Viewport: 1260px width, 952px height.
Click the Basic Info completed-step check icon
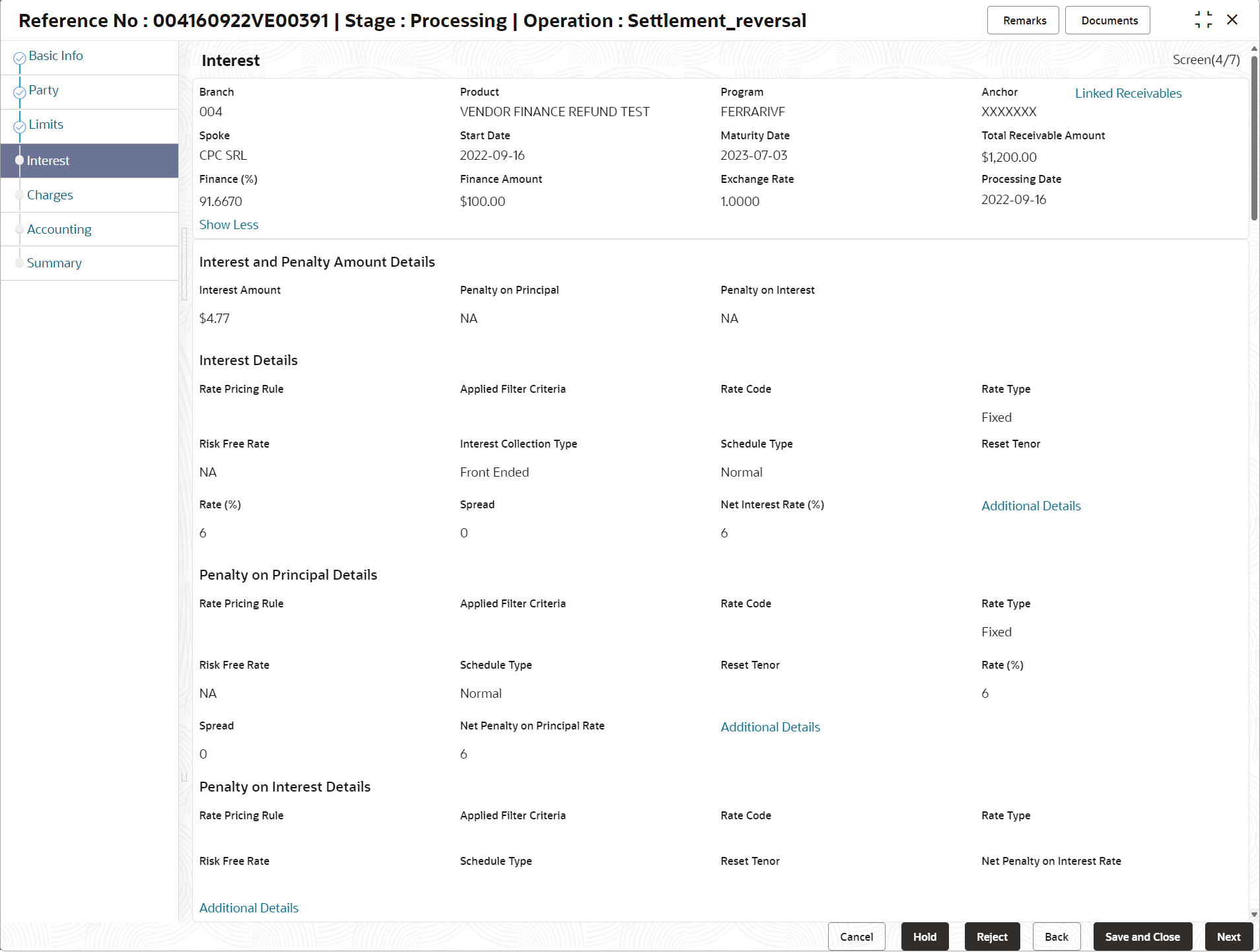tap(20, 58)
